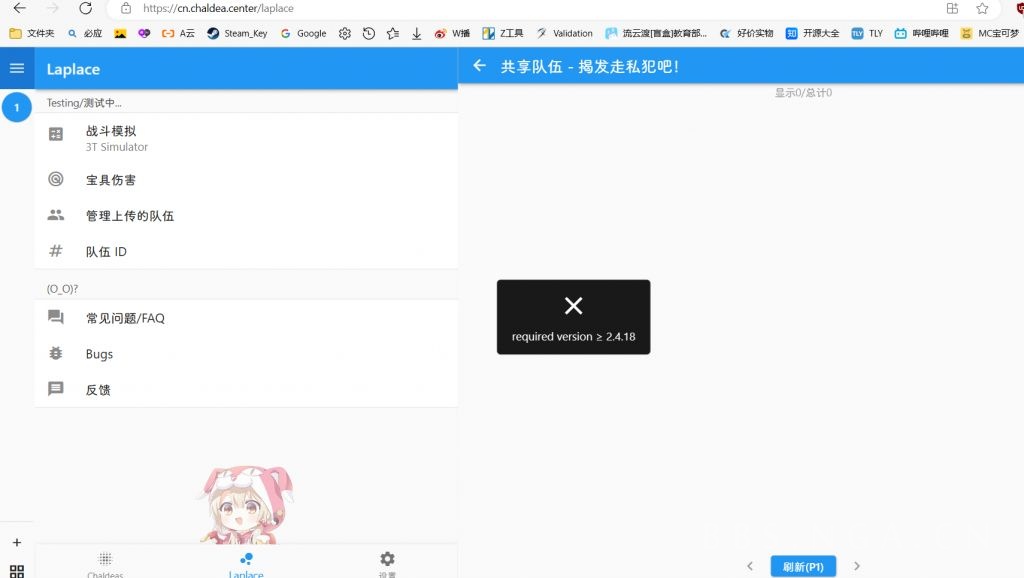Open the 队伍 ID lookup
The image size is (1024, 578).
[106, 251]
